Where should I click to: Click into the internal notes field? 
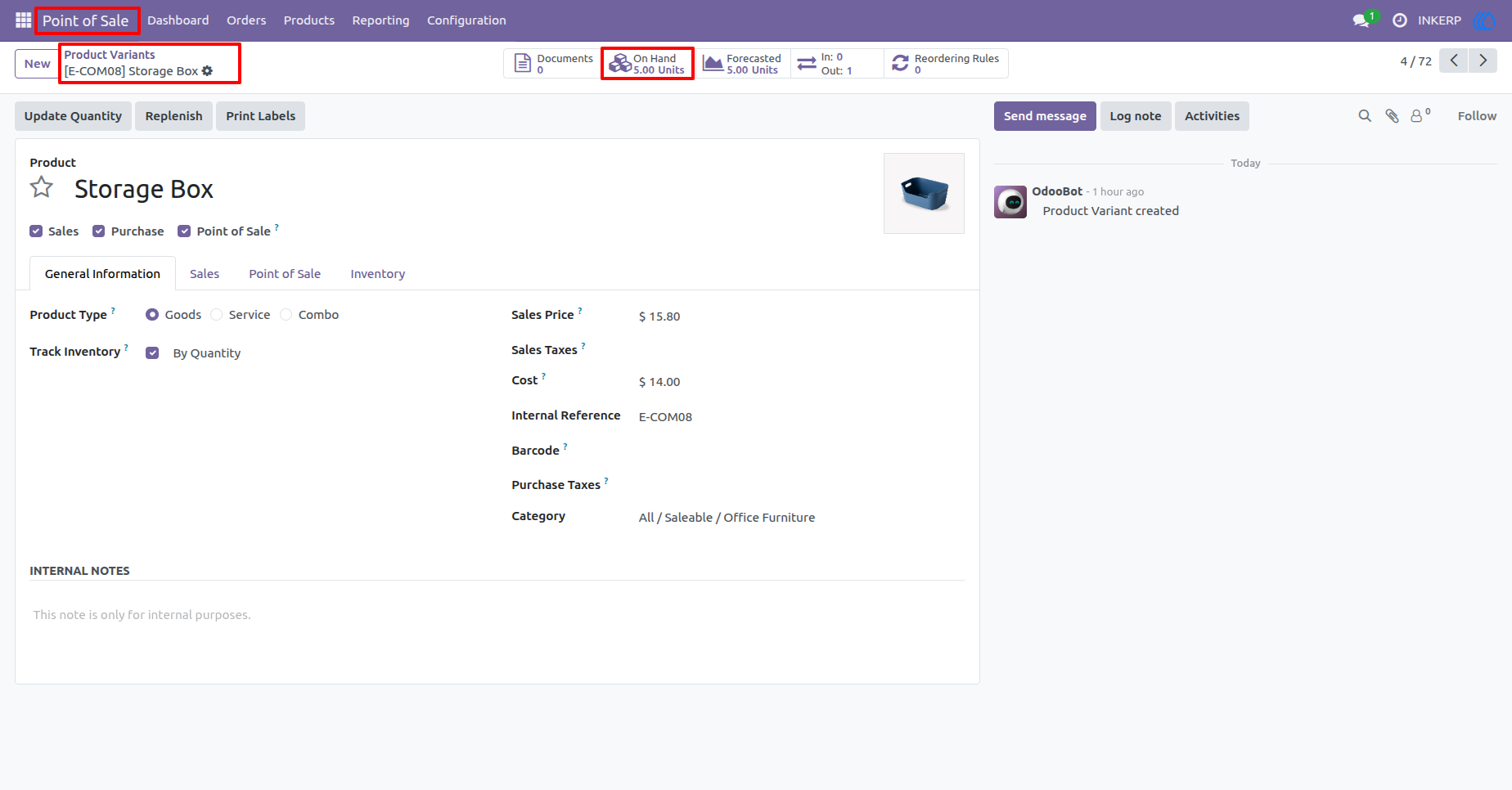(x=497, y=615)
